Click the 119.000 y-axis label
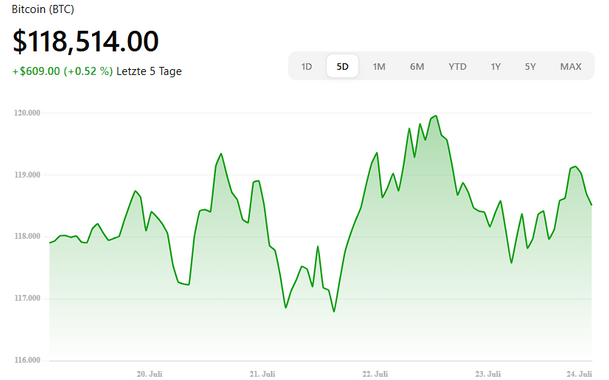 coord(27,175)
